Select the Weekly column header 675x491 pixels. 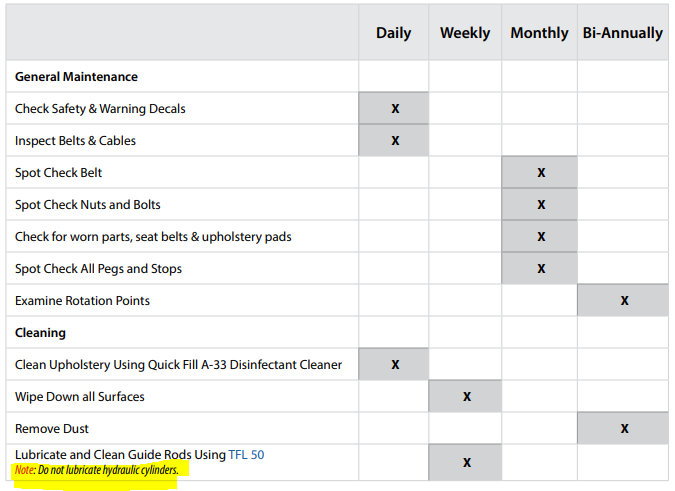(x=465, y=33)
